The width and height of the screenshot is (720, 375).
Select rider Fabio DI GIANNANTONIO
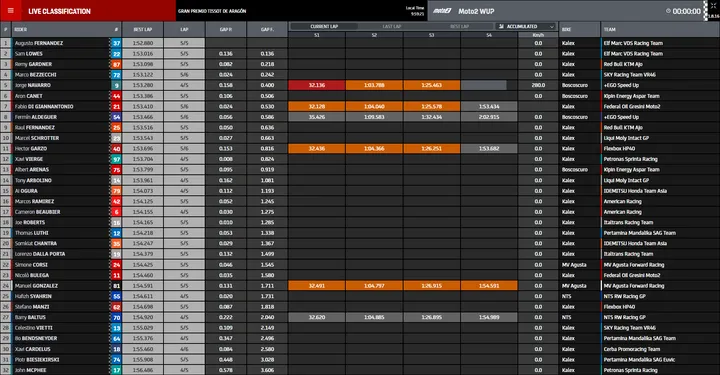click(44, 106)
